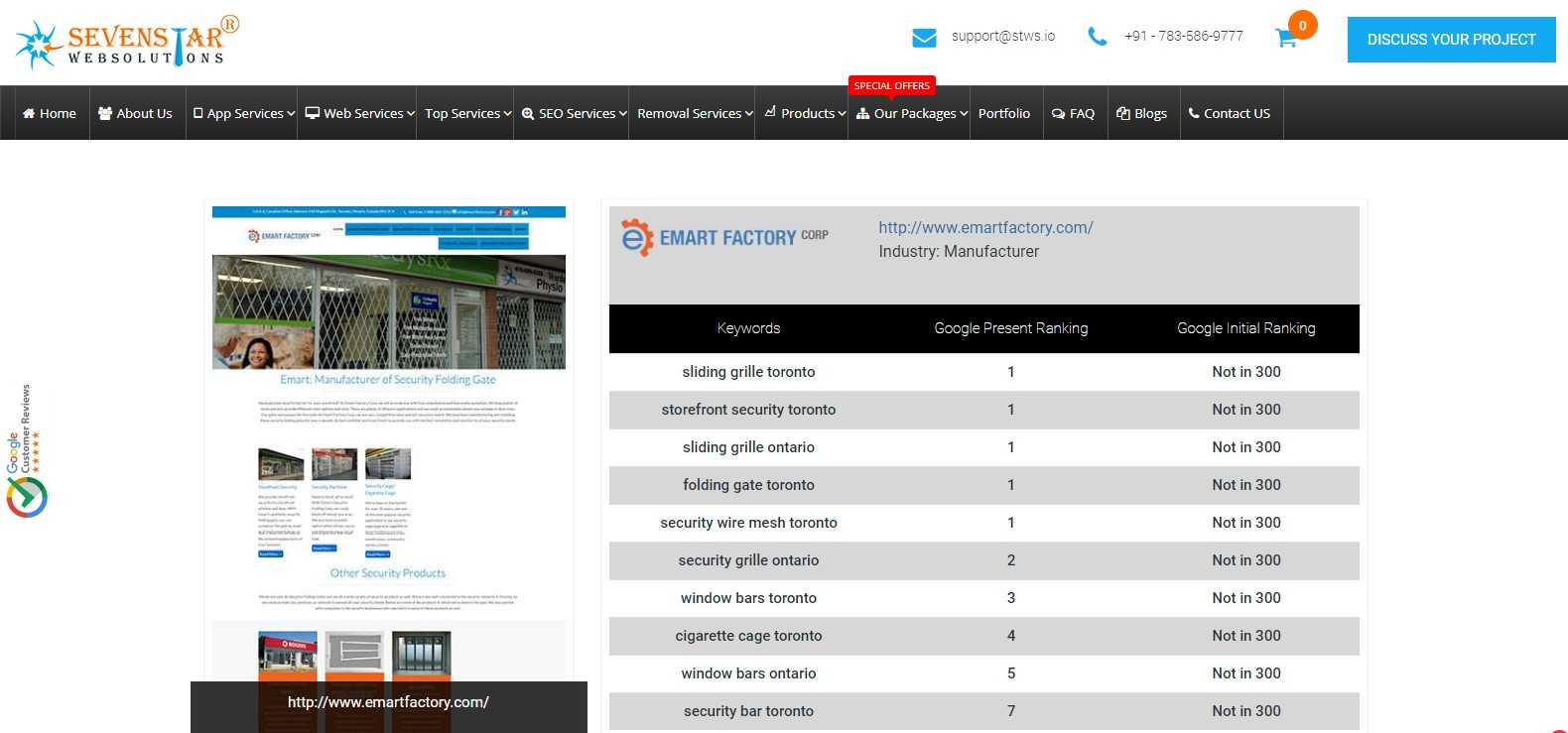This screenshot has height=733, width=1568.
Task: Select the 'cigarette cage toronto' keyword
Action: click(x=748, y=636)
